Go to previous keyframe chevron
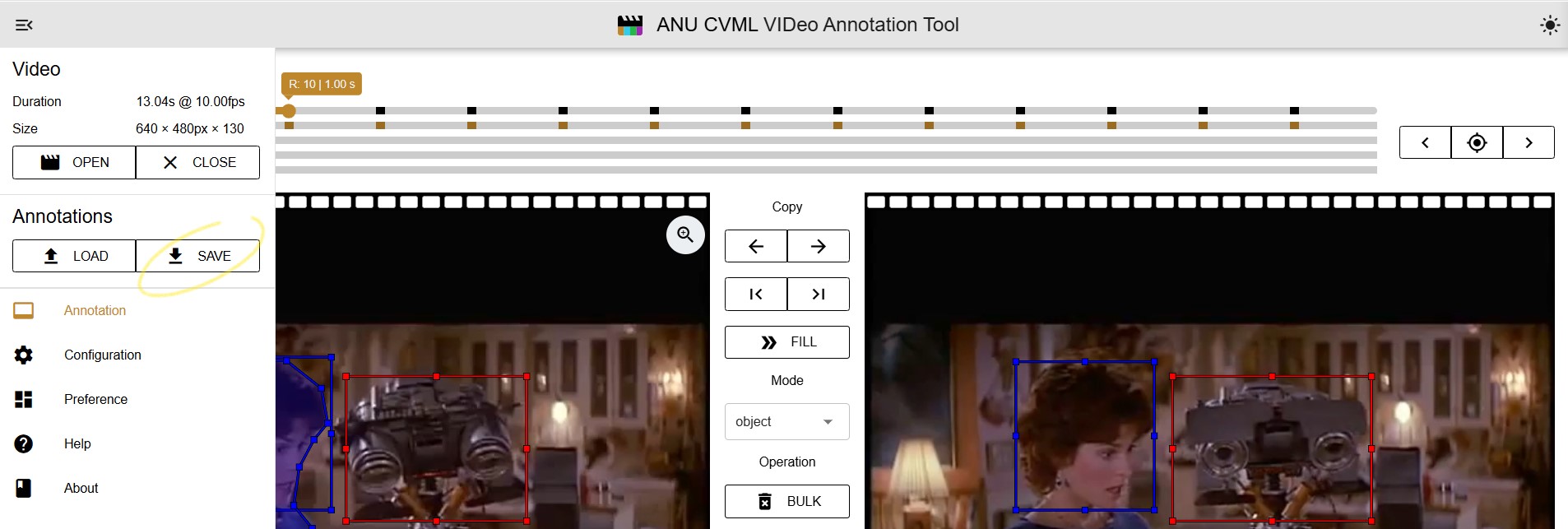 click(x=1425, y=142)
